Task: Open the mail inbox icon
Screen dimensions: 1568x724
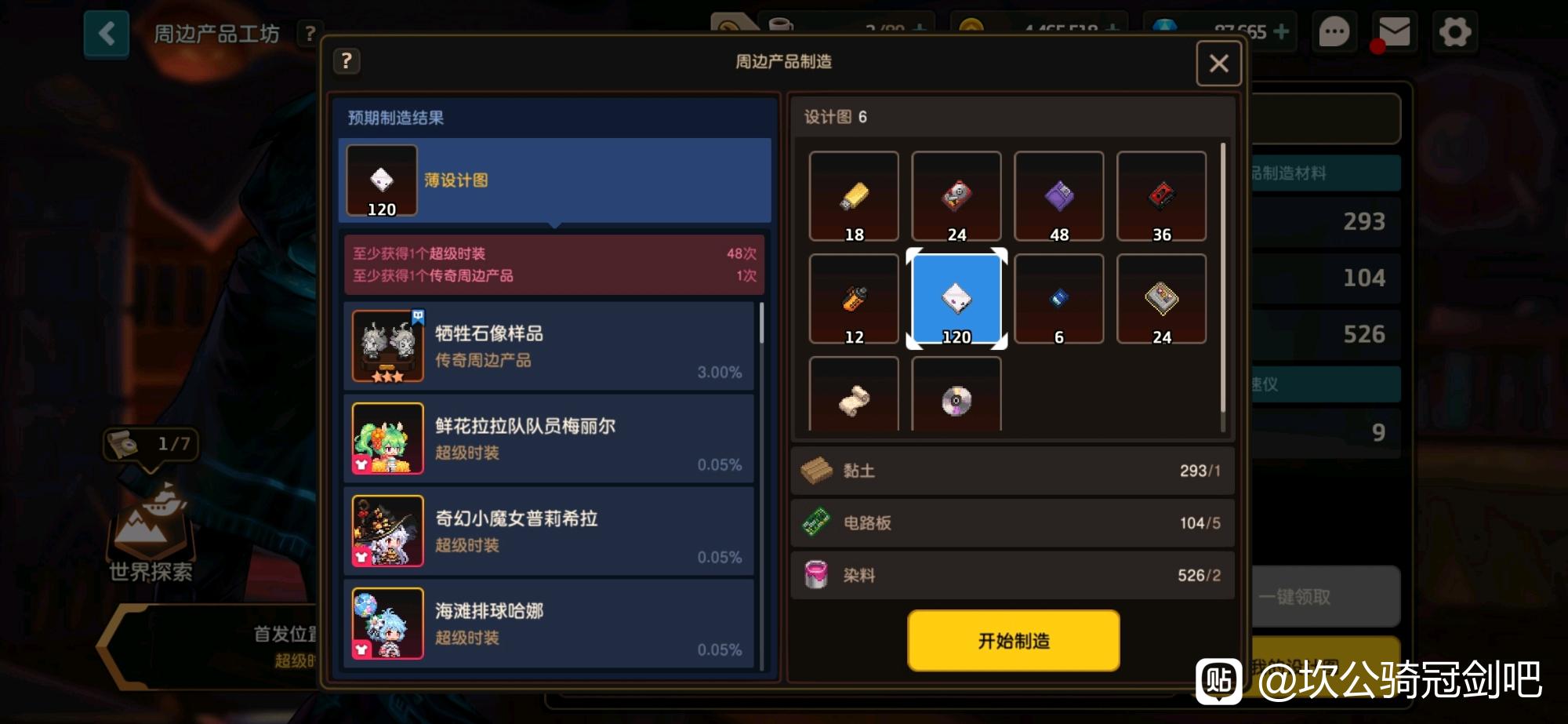Action: tap(1394, 33)
